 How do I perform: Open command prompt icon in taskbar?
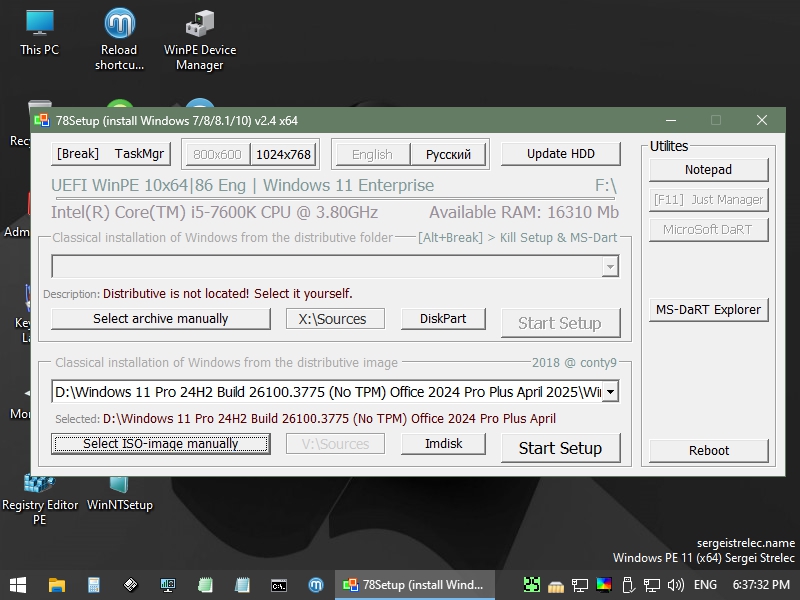click(279, 584)
